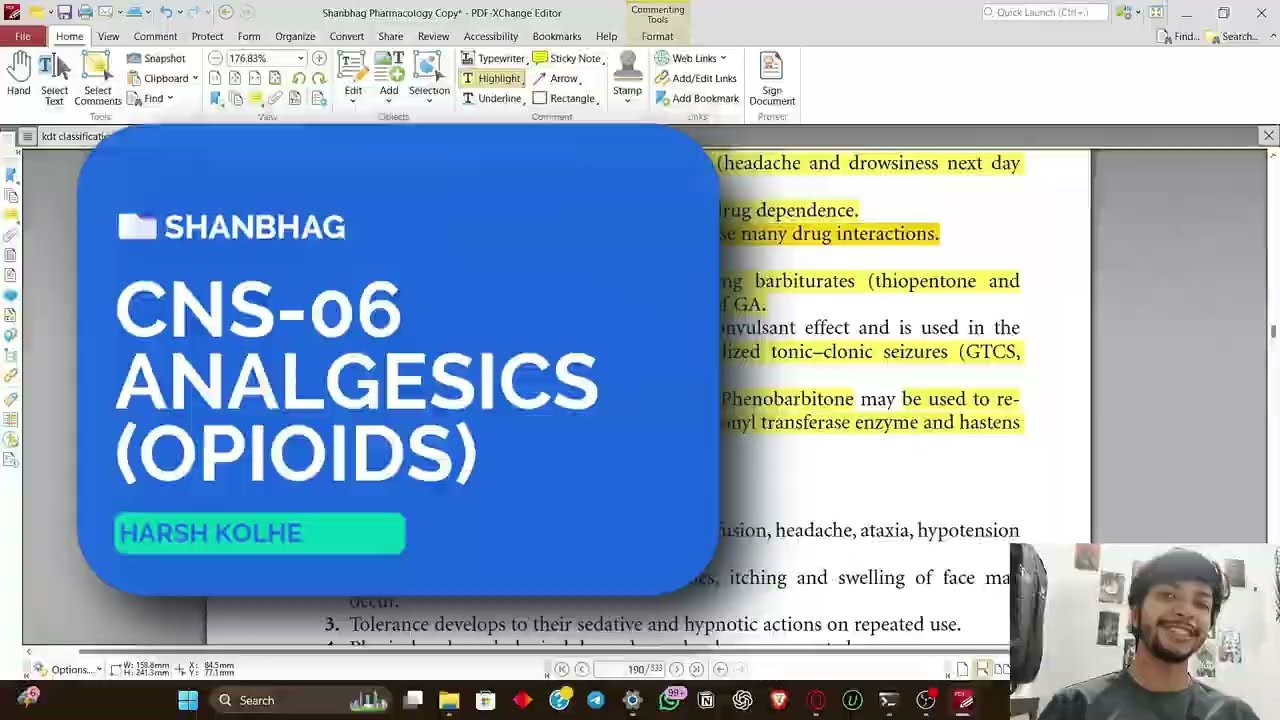Select the Arrow drawing tool
The height and width of the screenshot is (720, 1280).
tap(556, 78)
